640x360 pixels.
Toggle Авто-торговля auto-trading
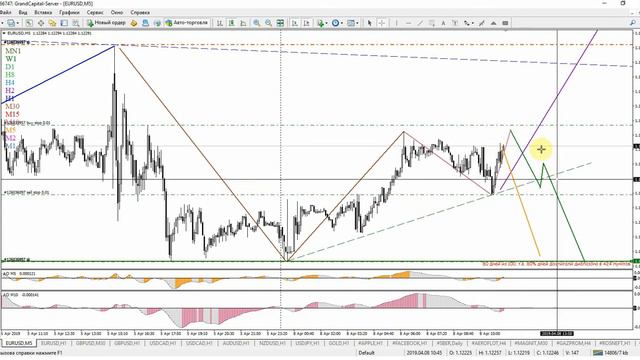[186, 23]
